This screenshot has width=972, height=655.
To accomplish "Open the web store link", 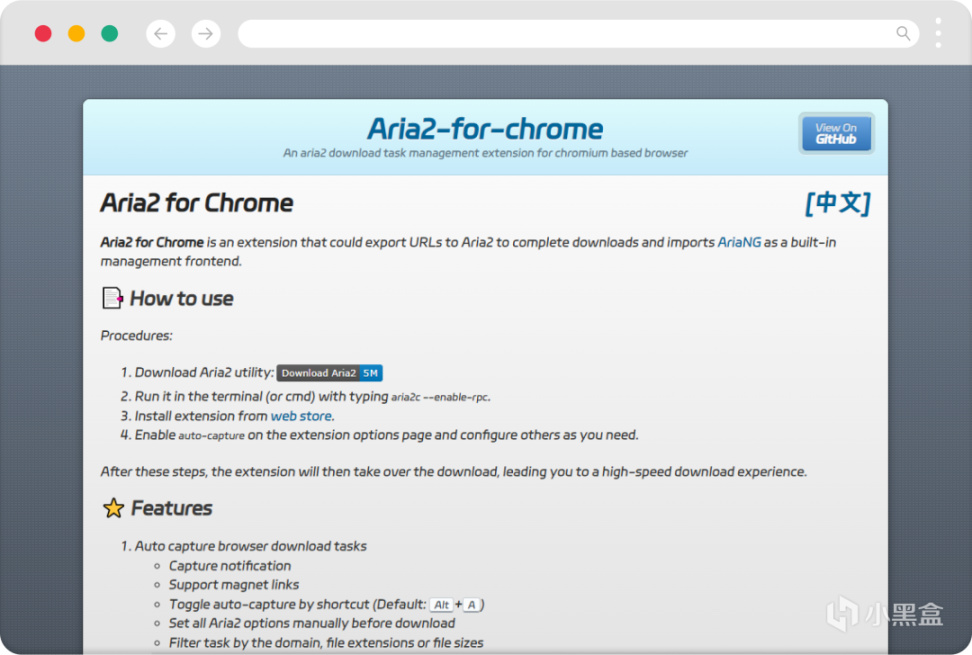I will [301, 416].
